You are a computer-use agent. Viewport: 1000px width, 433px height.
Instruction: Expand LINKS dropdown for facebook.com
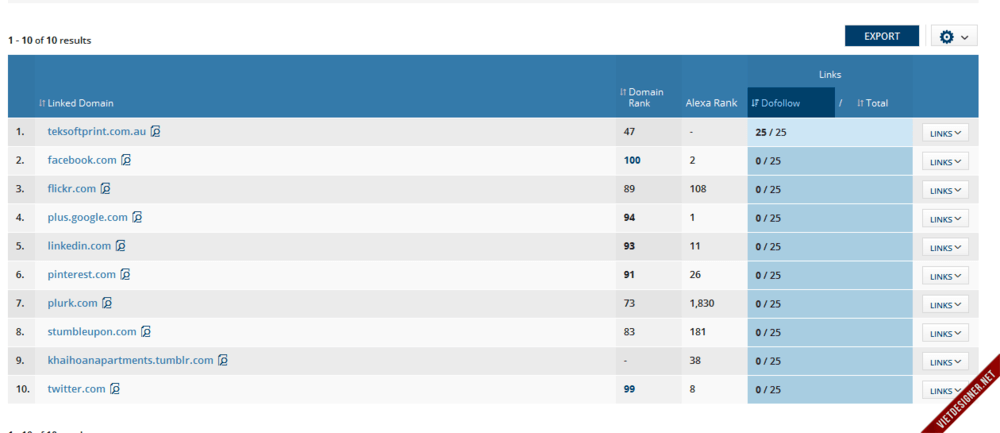[x=945, y=161]
